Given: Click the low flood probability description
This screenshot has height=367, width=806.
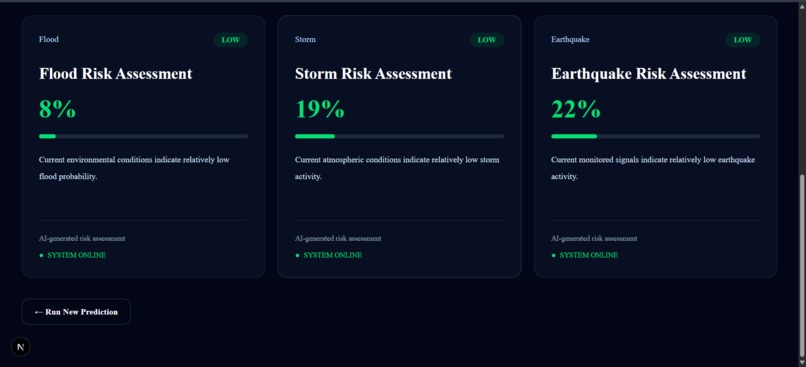Looking at the screenshot, I should (x=134, y=168).
